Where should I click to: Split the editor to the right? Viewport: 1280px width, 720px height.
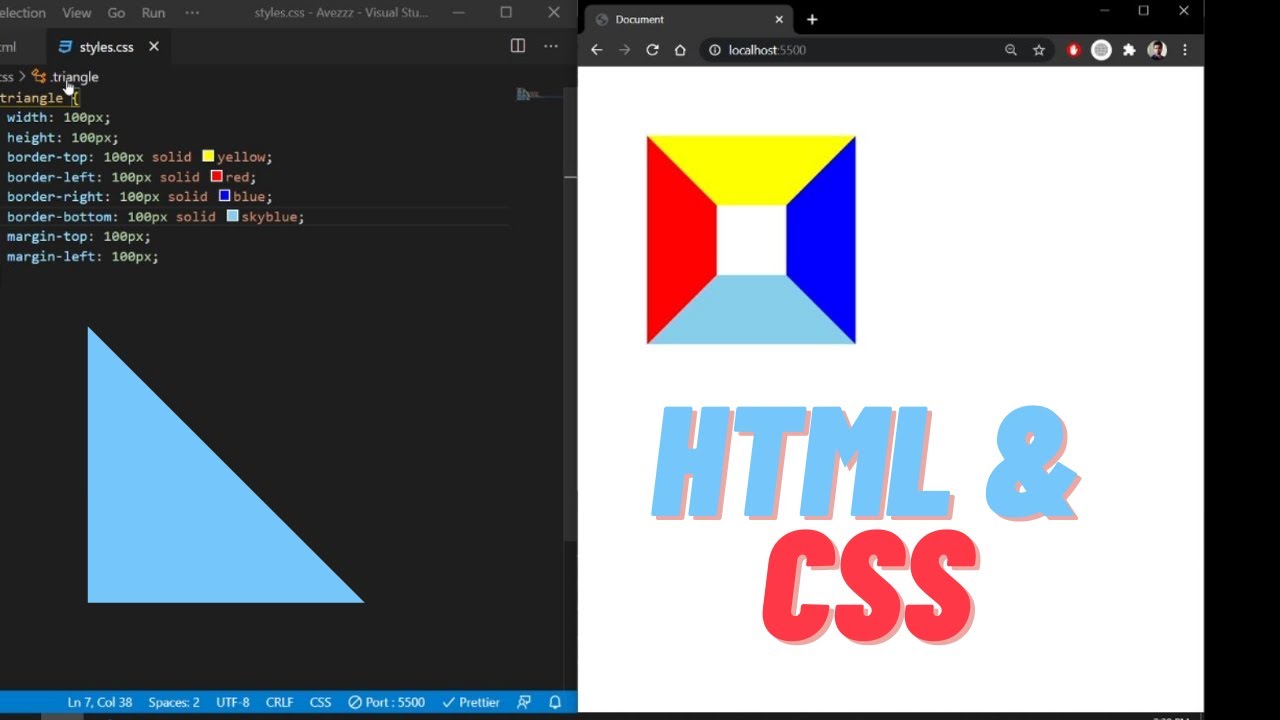pos(518,46)
